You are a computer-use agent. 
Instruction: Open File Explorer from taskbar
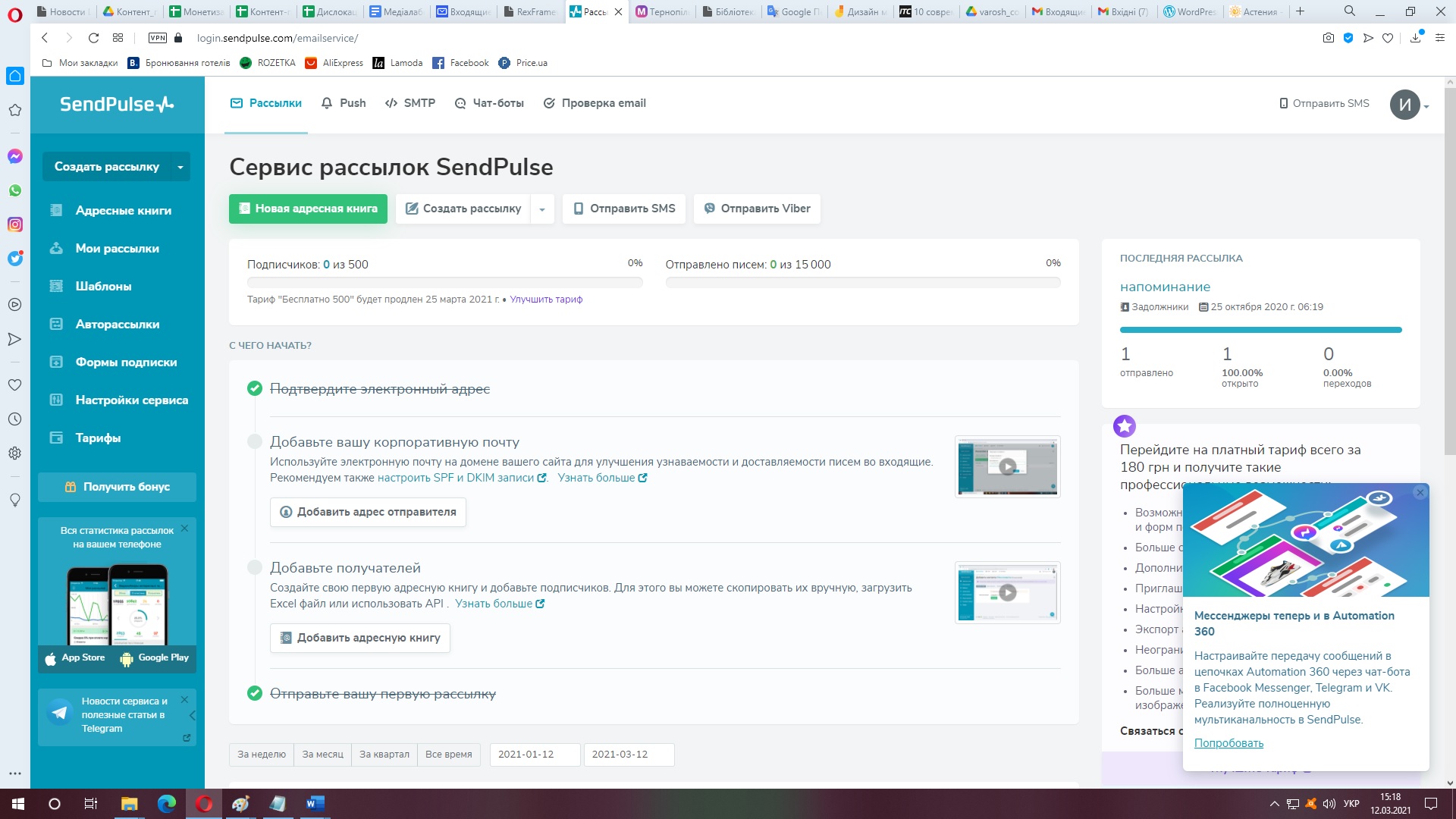(129, 804)
